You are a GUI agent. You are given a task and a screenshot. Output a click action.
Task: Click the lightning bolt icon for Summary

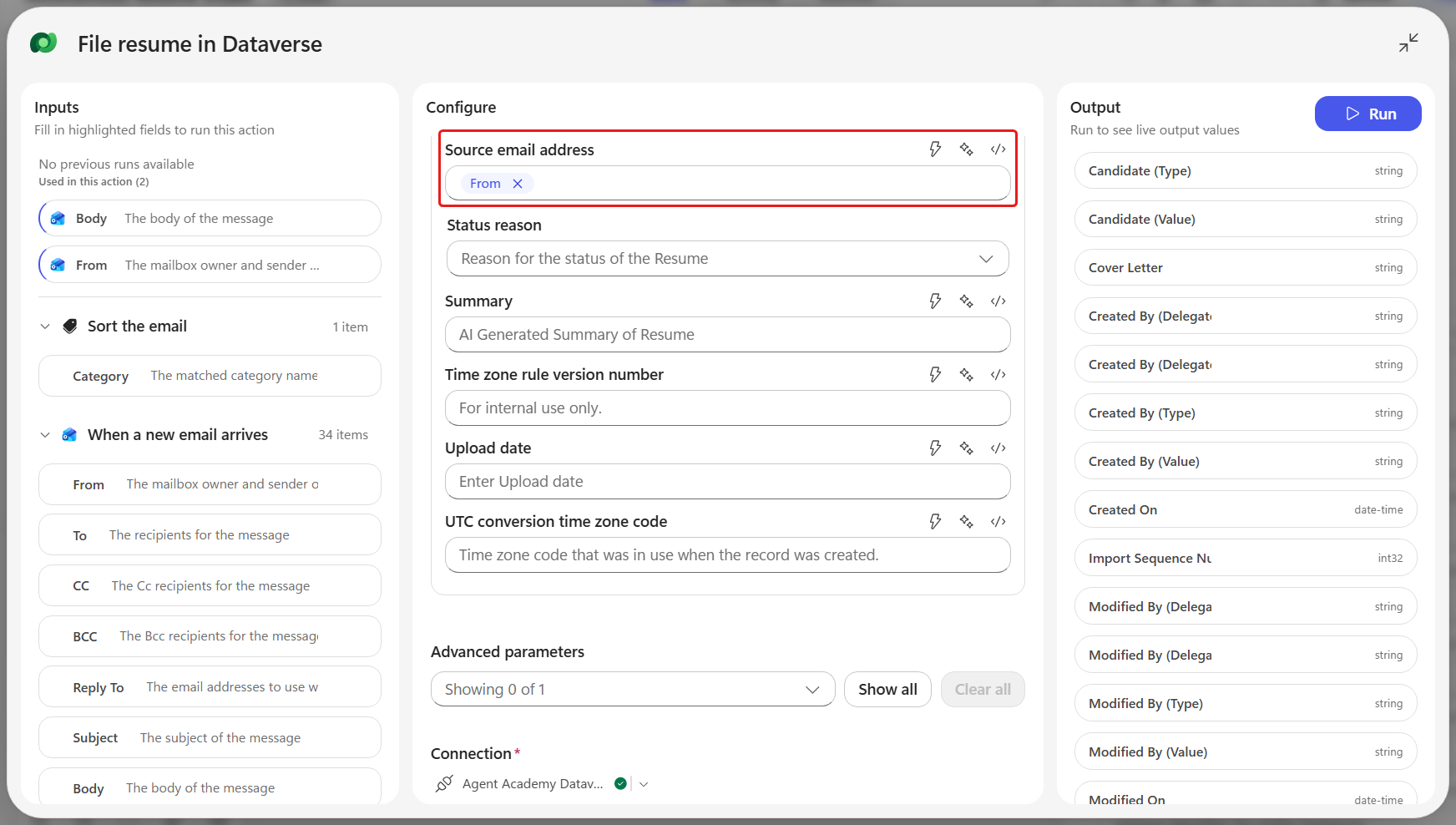(x=935, y=301)
